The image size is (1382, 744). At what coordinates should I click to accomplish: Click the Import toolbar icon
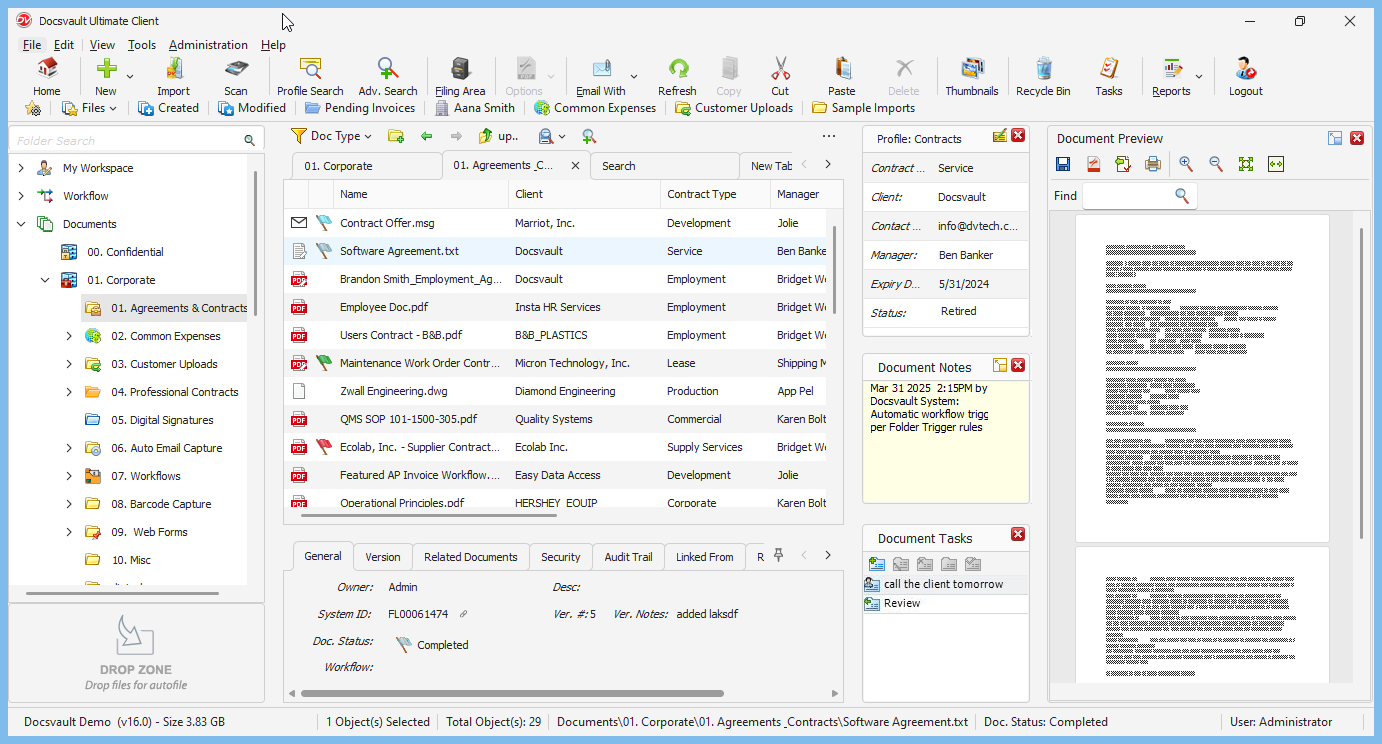coord(173,76)
